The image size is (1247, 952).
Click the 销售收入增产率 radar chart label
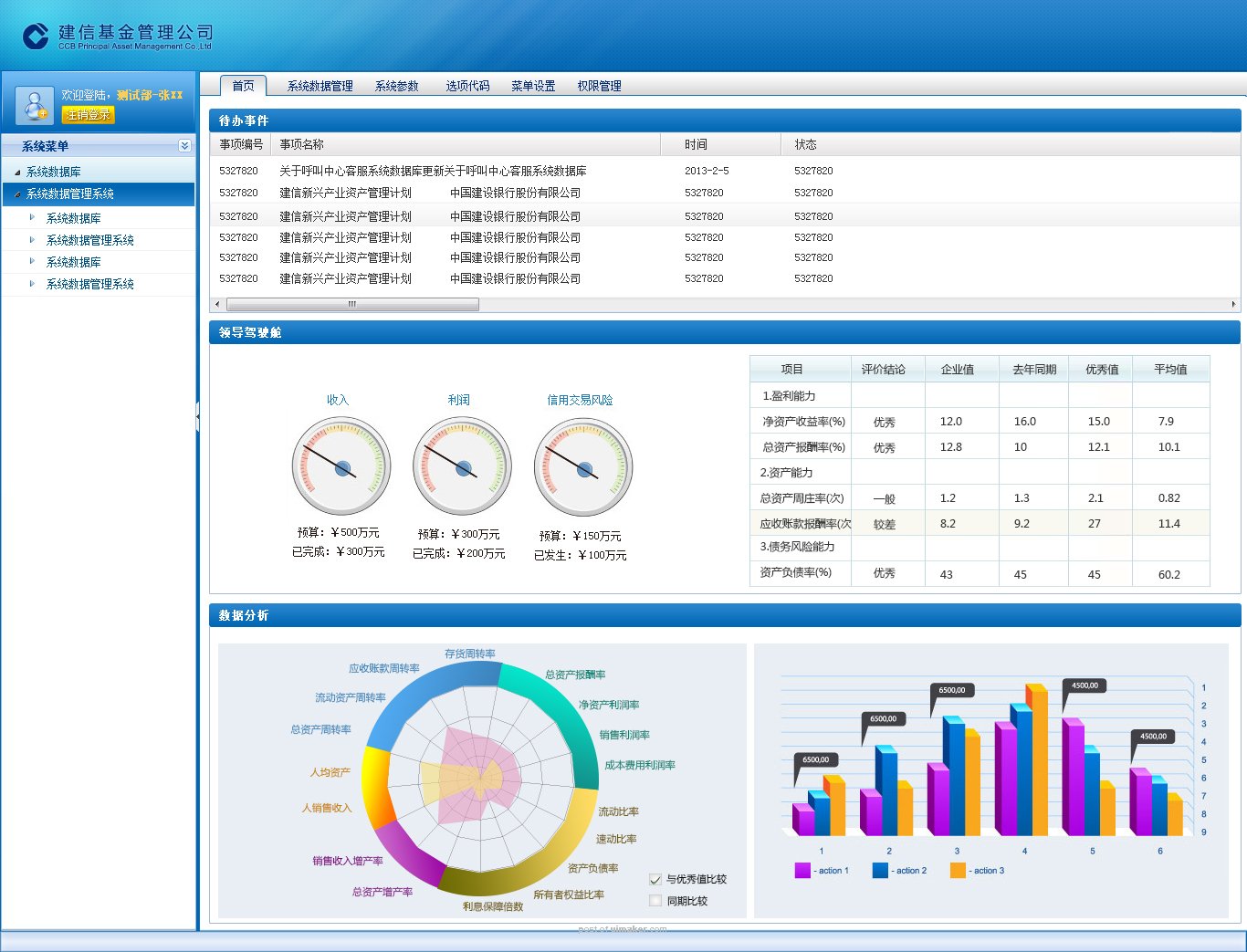click(x=347, y=861)
